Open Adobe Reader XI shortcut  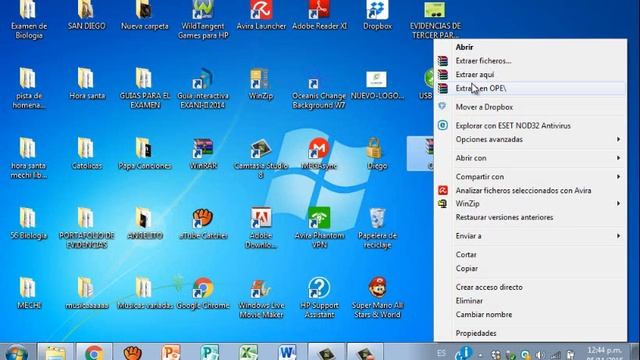tap(320, 14)
